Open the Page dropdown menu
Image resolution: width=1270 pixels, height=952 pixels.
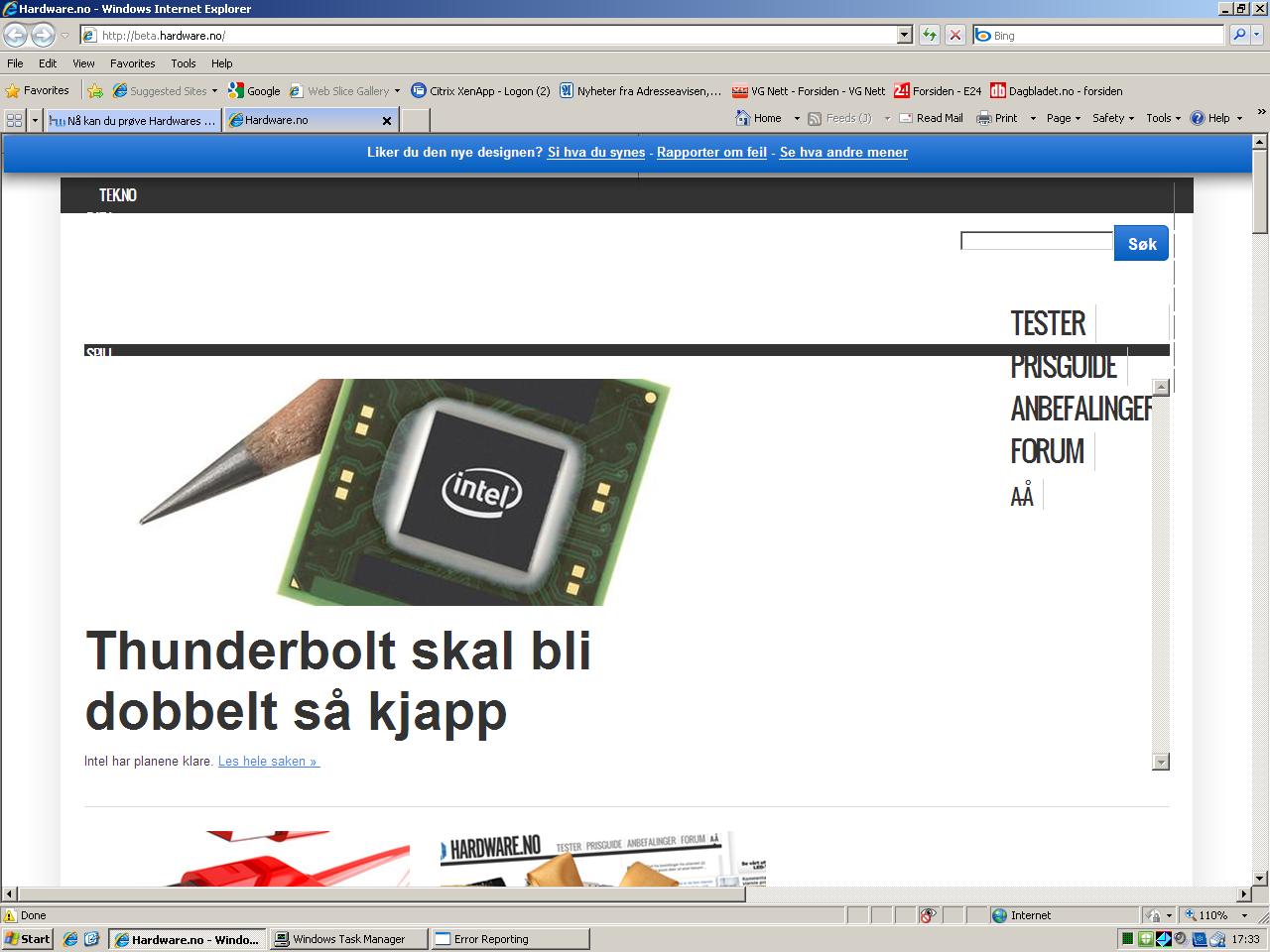click(1064, 118)
